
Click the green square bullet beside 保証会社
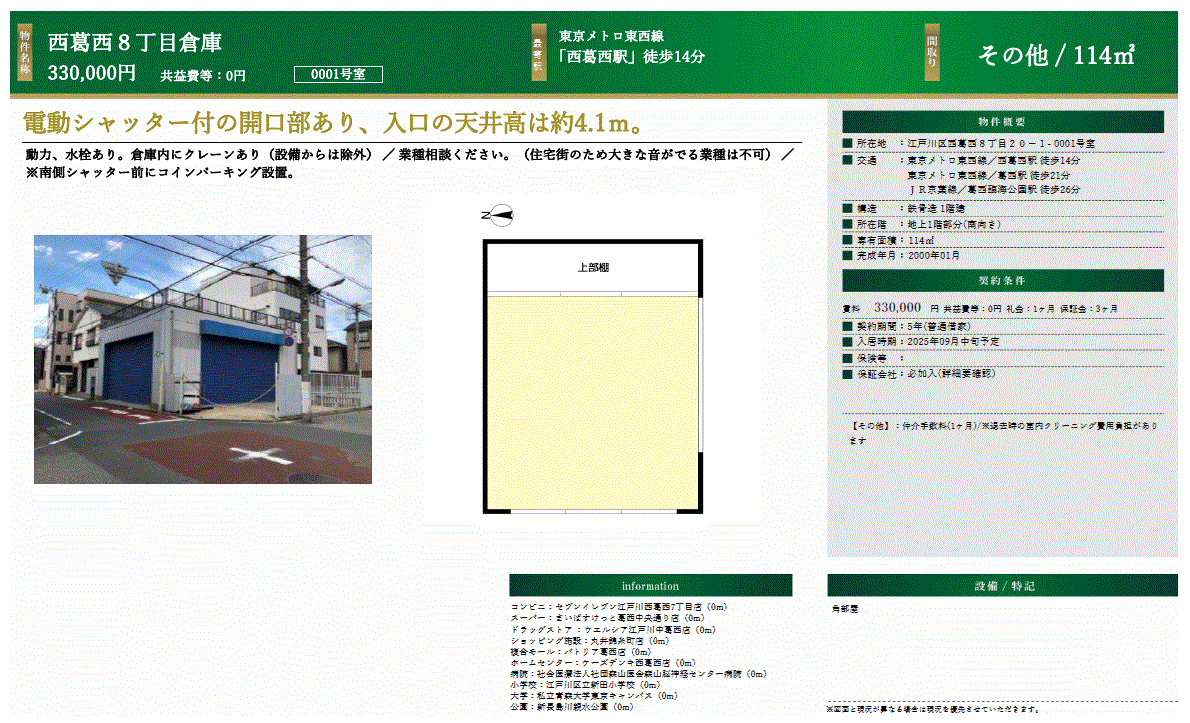(x=848, y=373)
